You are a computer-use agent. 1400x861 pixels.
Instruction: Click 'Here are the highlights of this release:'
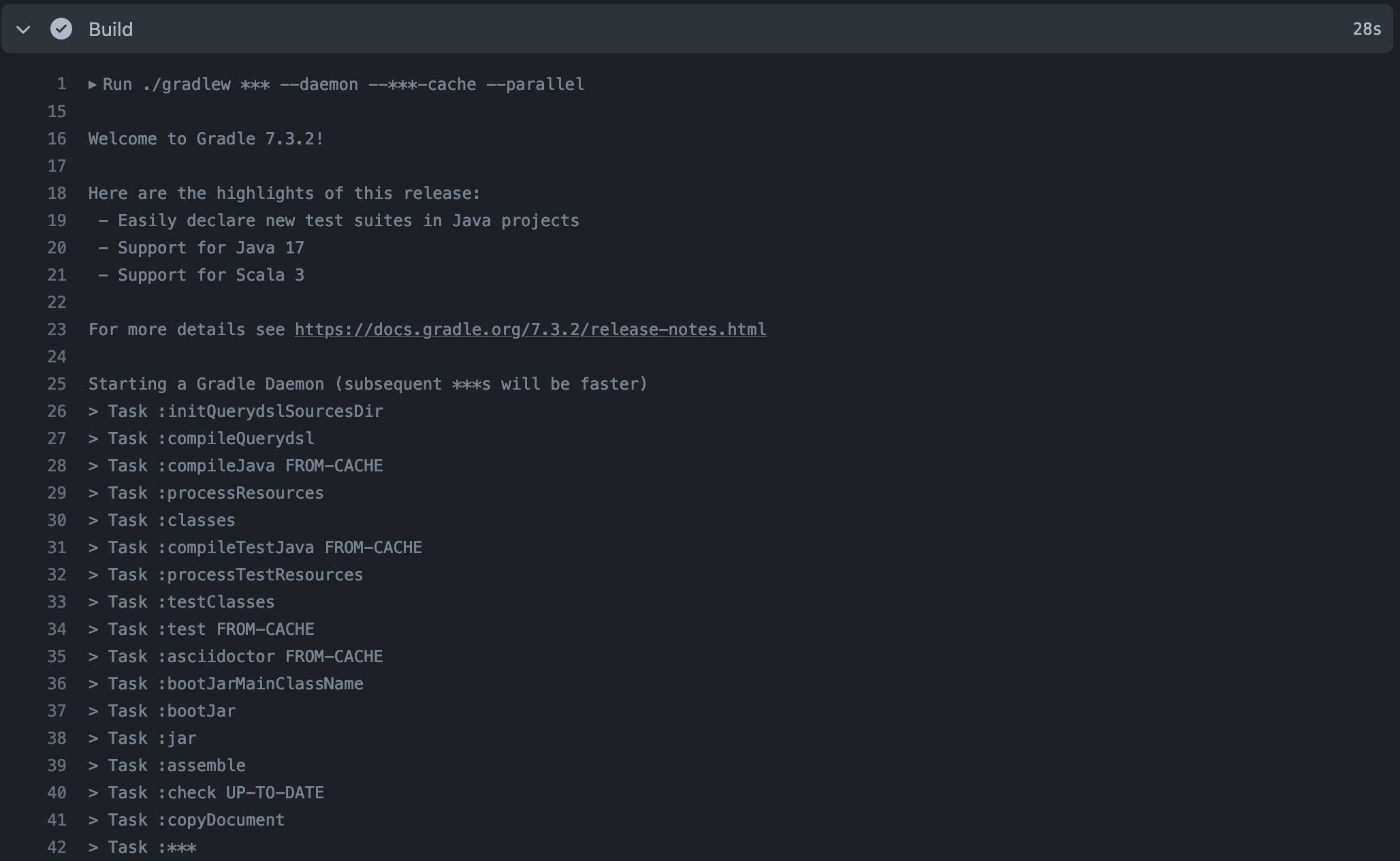285,193
